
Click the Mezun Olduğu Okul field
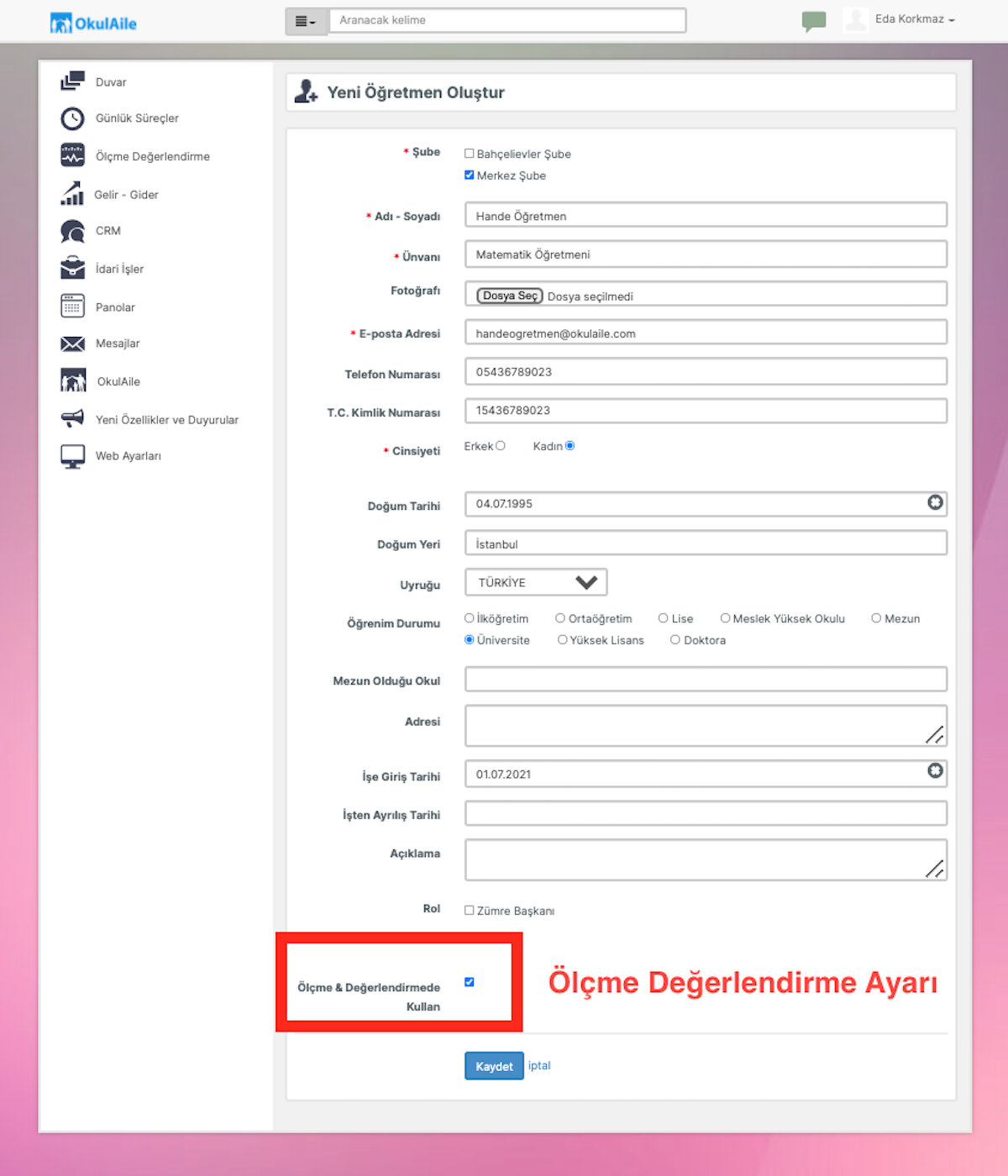(706, 680)
